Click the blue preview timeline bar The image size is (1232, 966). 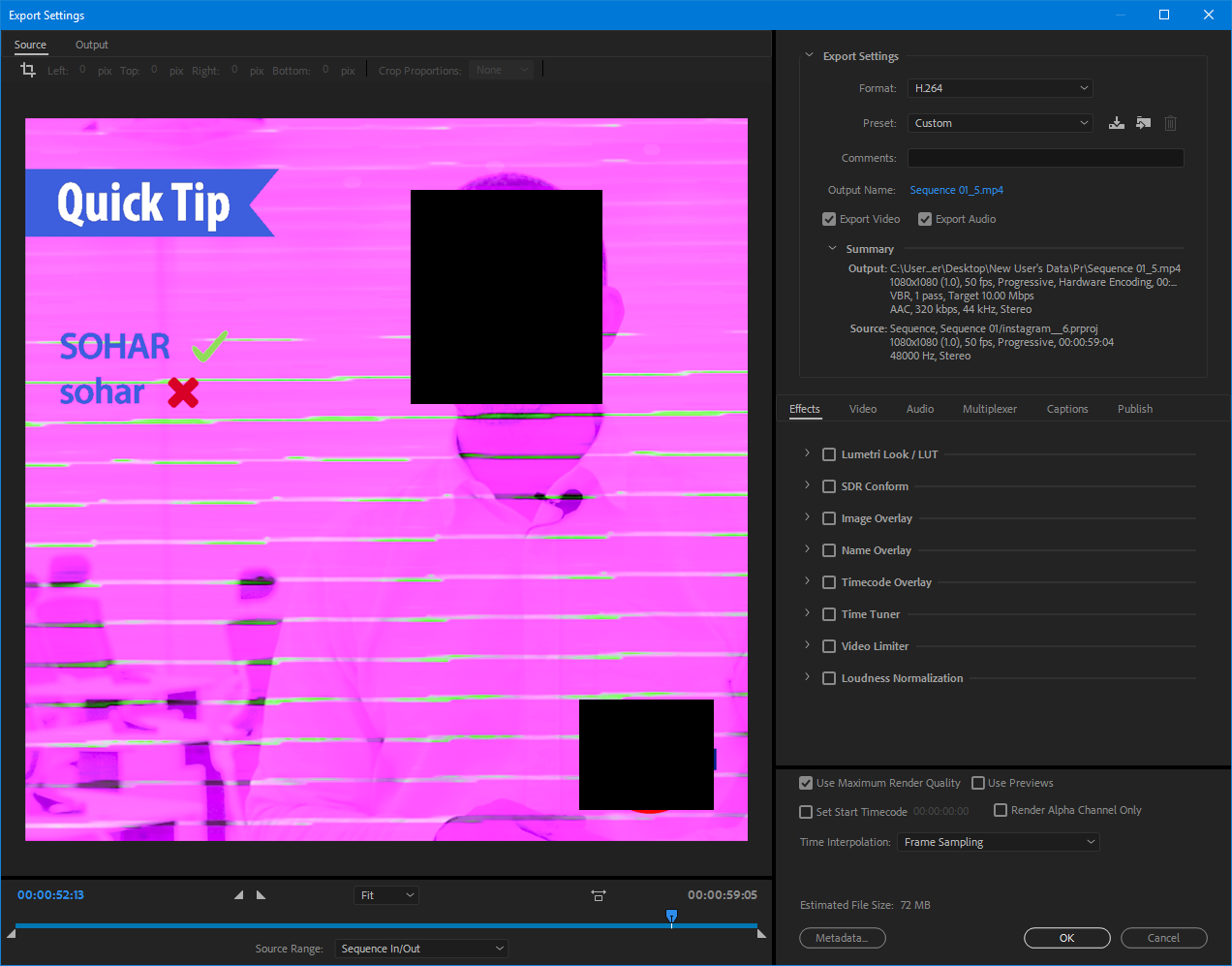386,925
